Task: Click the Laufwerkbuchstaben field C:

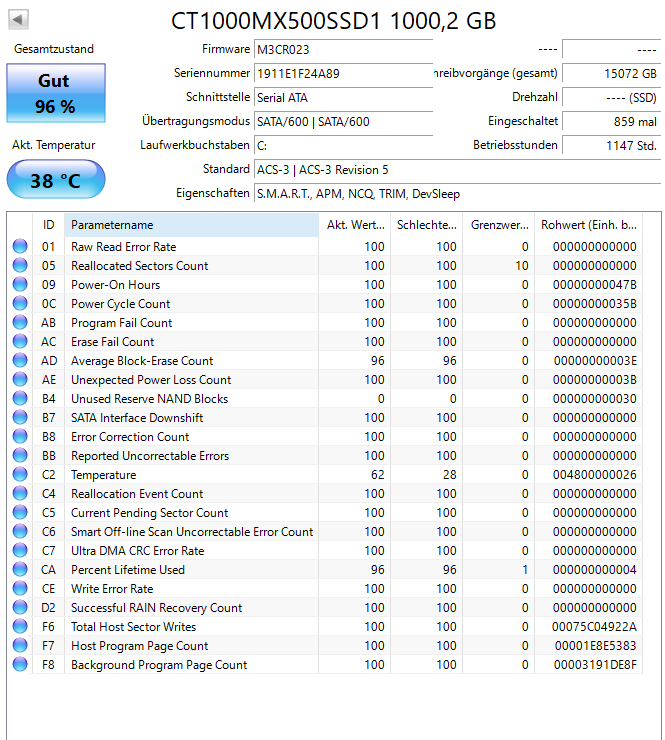Action: (x=343, y=145)
